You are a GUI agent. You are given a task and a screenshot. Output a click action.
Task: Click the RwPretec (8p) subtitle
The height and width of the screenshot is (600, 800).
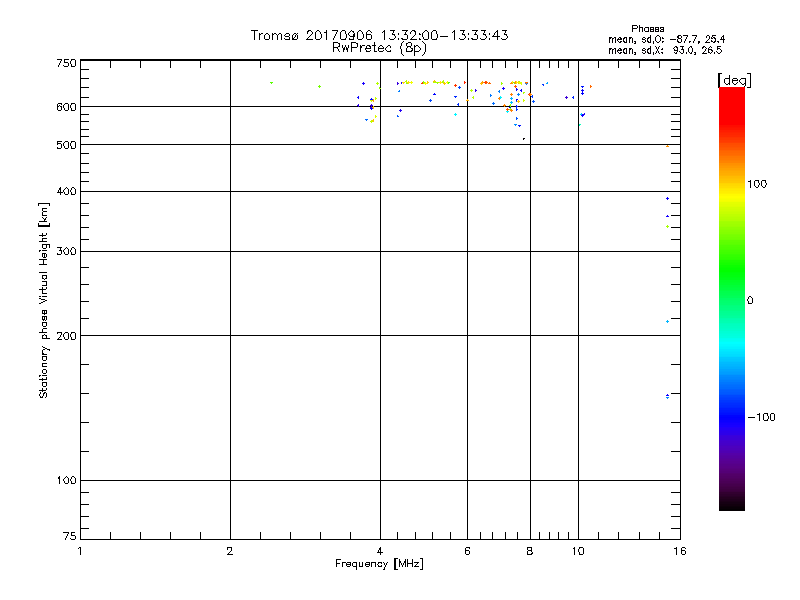click(379, 47)
